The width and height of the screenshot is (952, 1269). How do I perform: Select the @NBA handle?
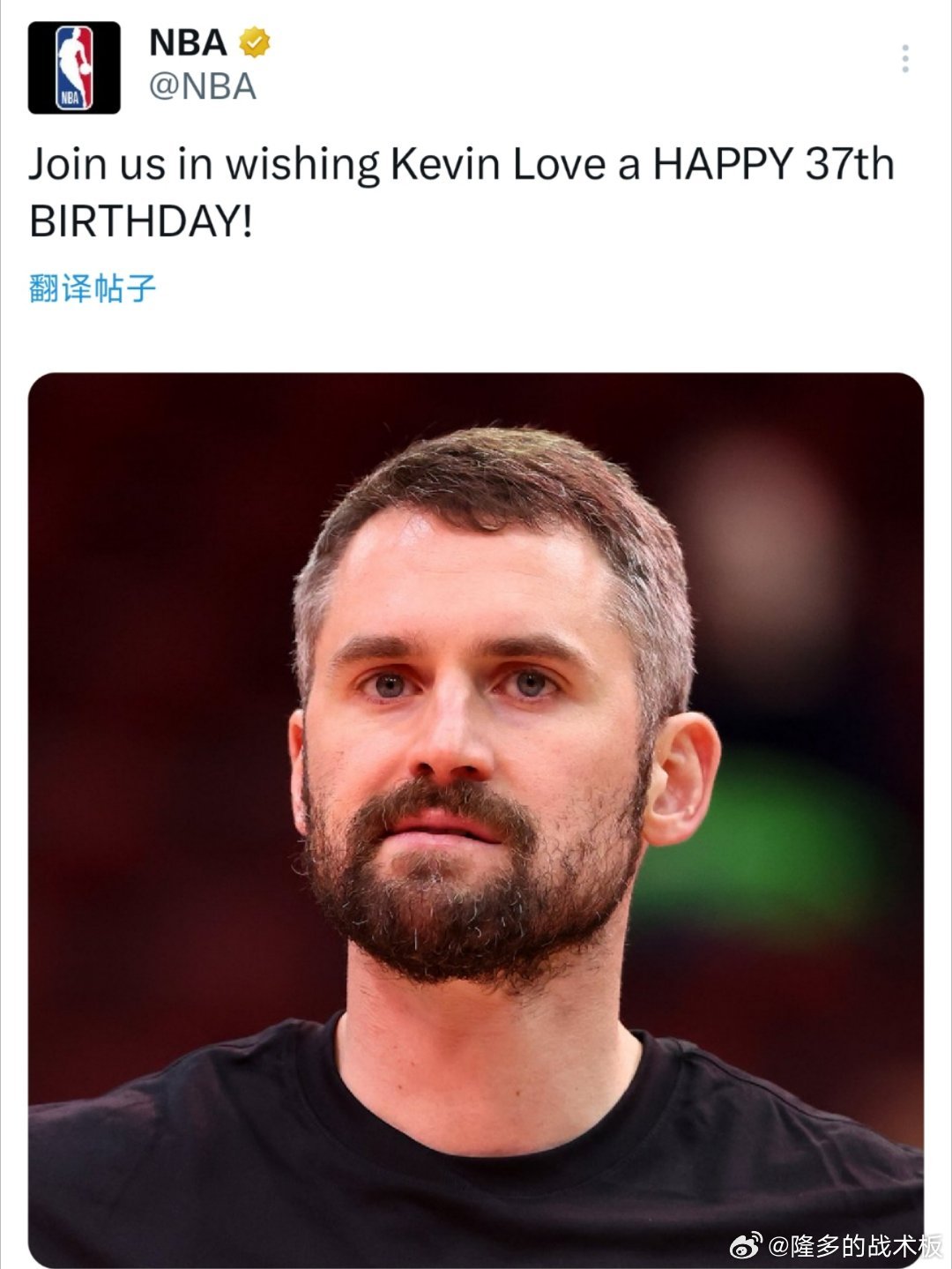(203, 87)
